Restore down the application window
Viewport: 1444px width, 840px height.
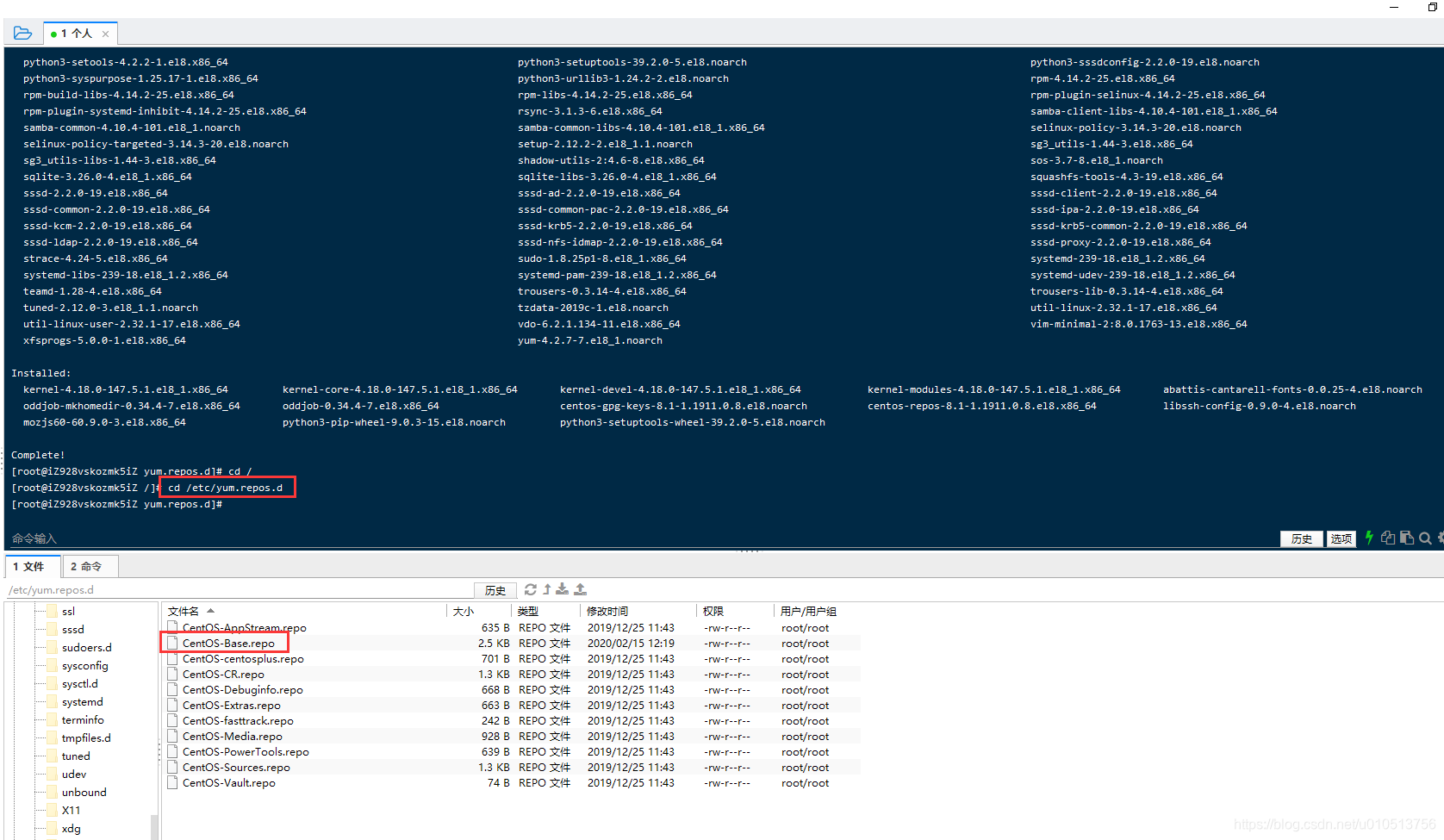(1433, 7)
